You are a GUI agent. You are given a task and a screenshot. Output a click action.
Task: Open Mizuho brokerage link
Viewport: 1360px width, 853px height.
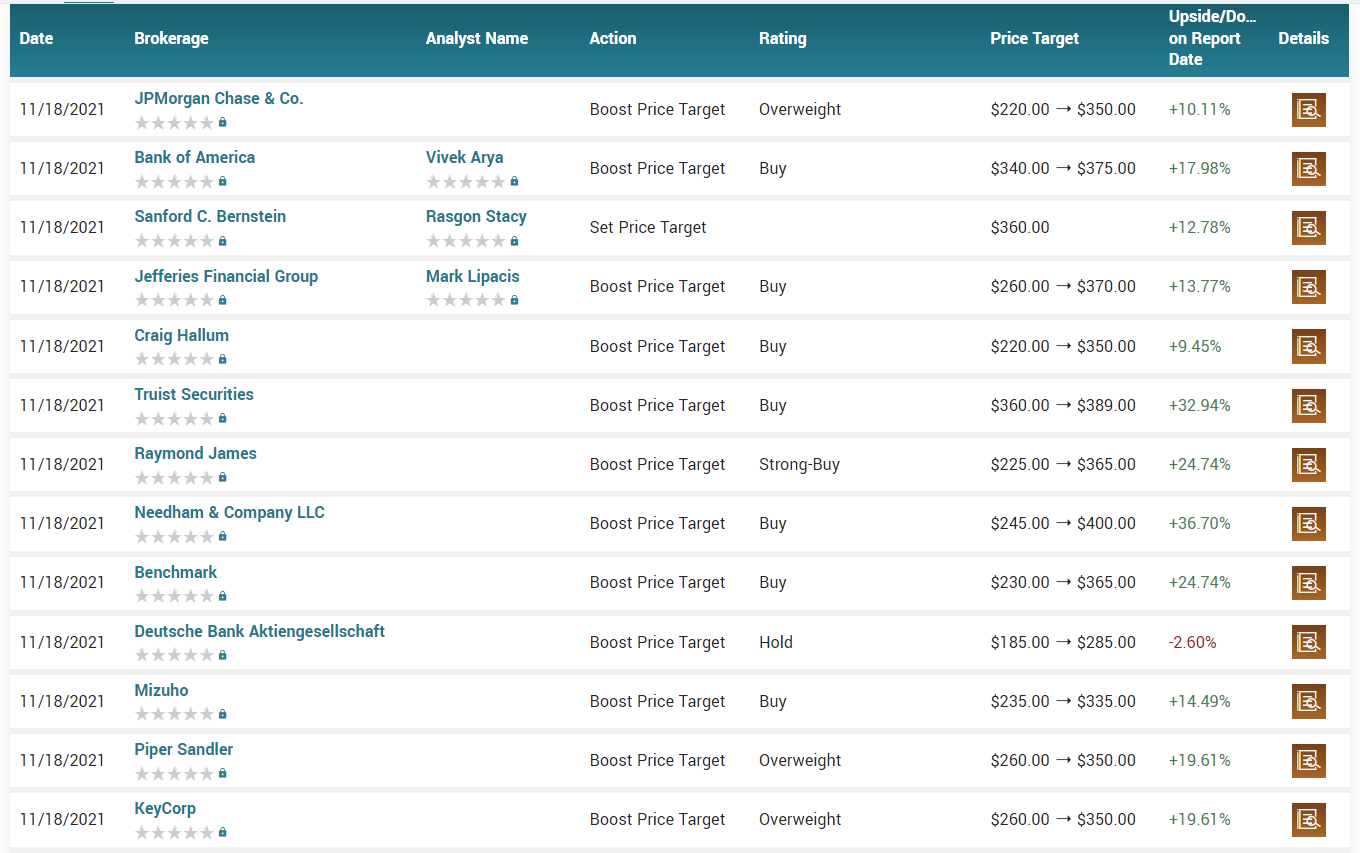(162, 690)
